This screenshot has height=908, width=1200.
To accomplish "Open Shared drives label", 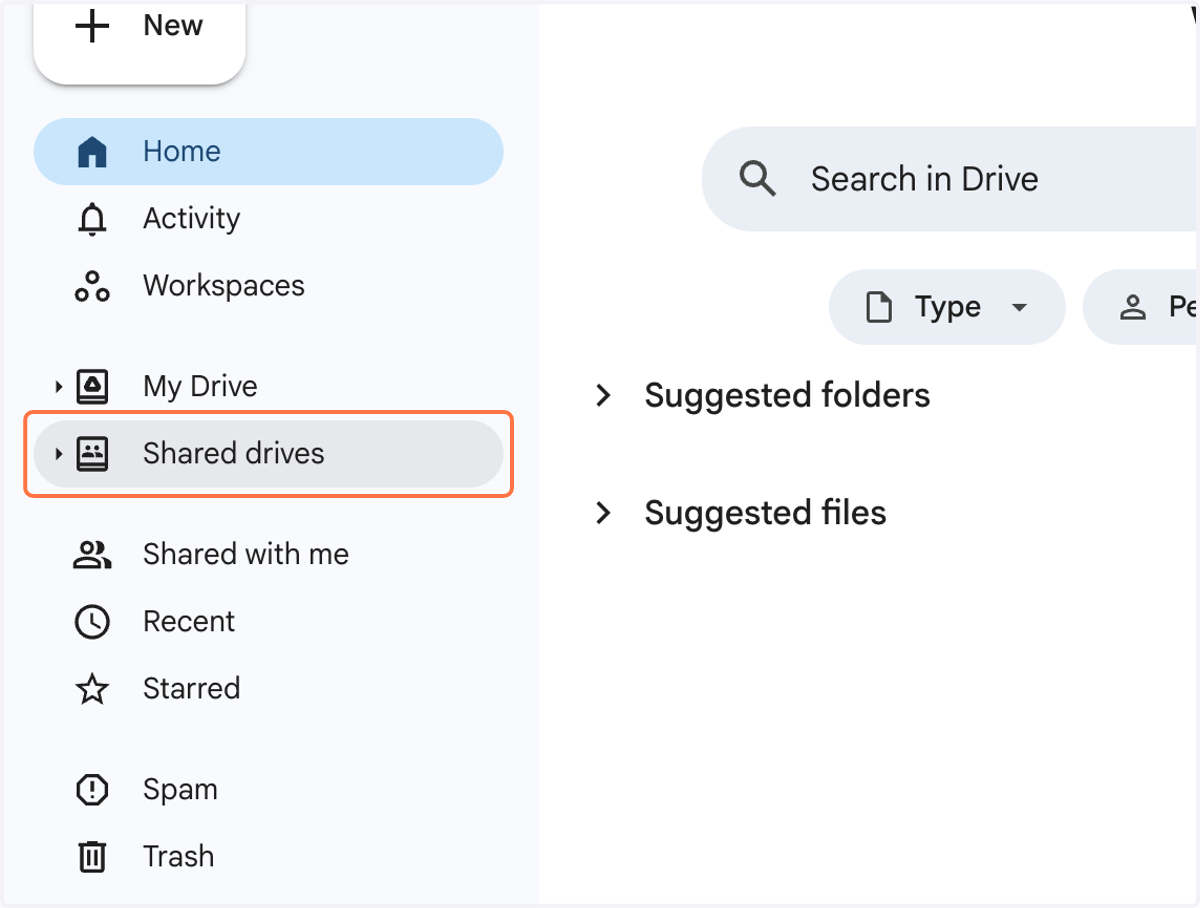I will 234,454.
